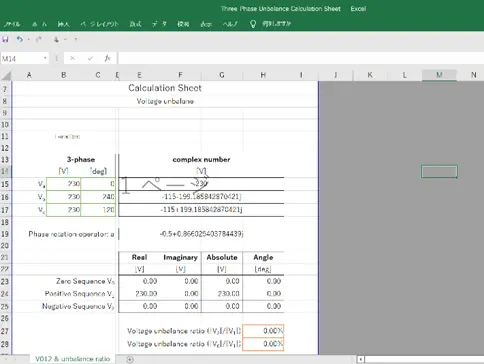Select column L header
The height and width of the screenshot is (364, 484).
405,75
